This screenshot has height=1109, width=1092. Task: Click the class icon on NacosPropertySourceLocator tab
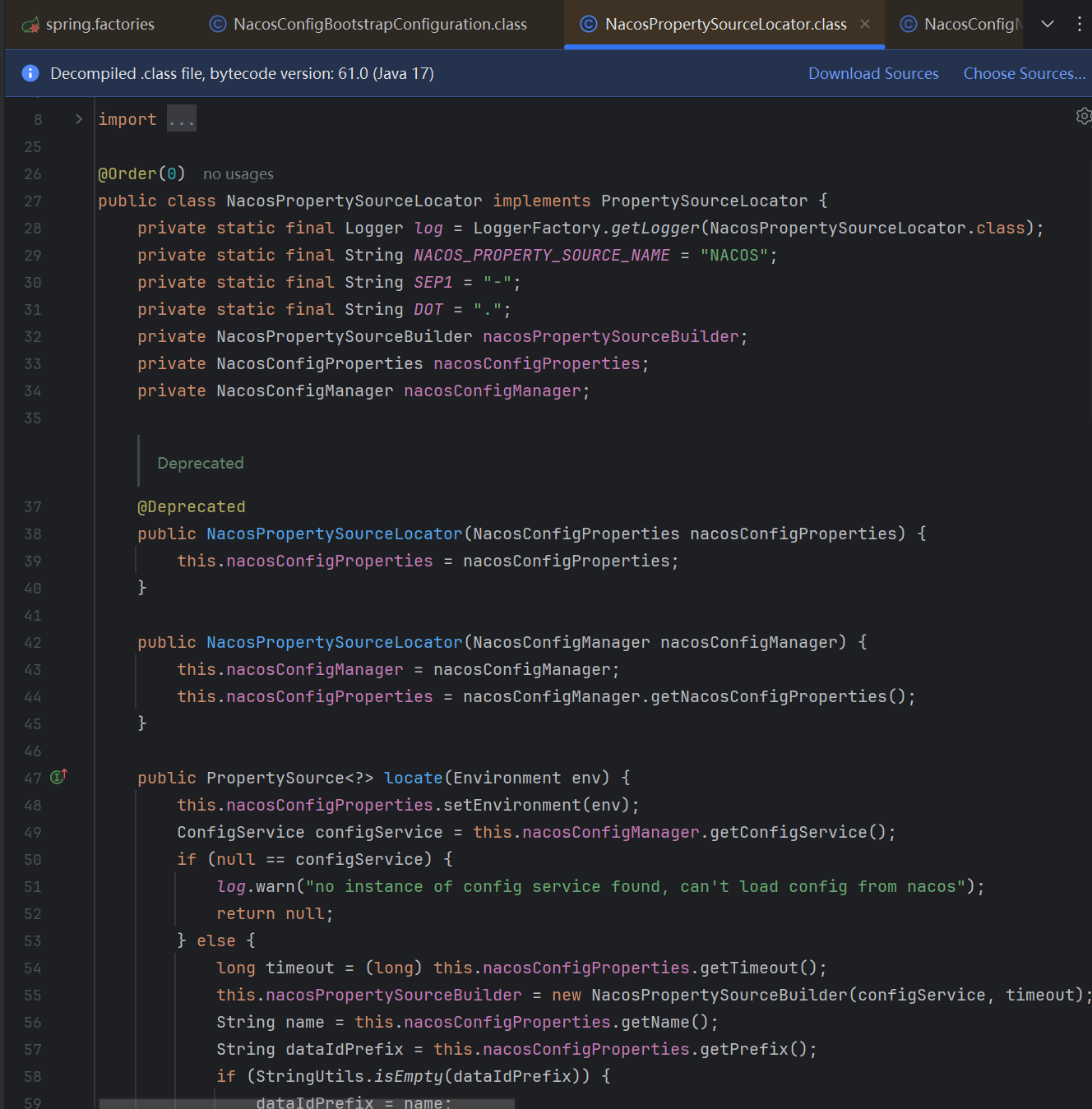click(x=589, y=25)
